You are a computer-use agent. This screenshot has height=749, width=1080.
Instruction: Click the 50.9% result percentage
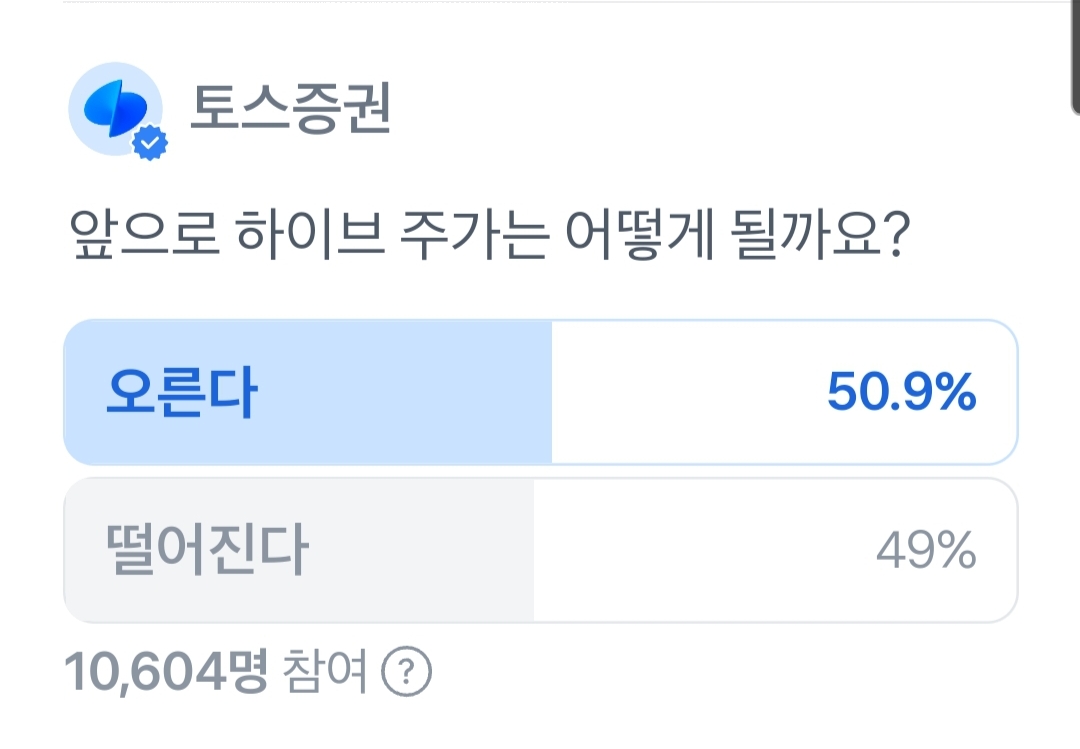pos(901,393)
